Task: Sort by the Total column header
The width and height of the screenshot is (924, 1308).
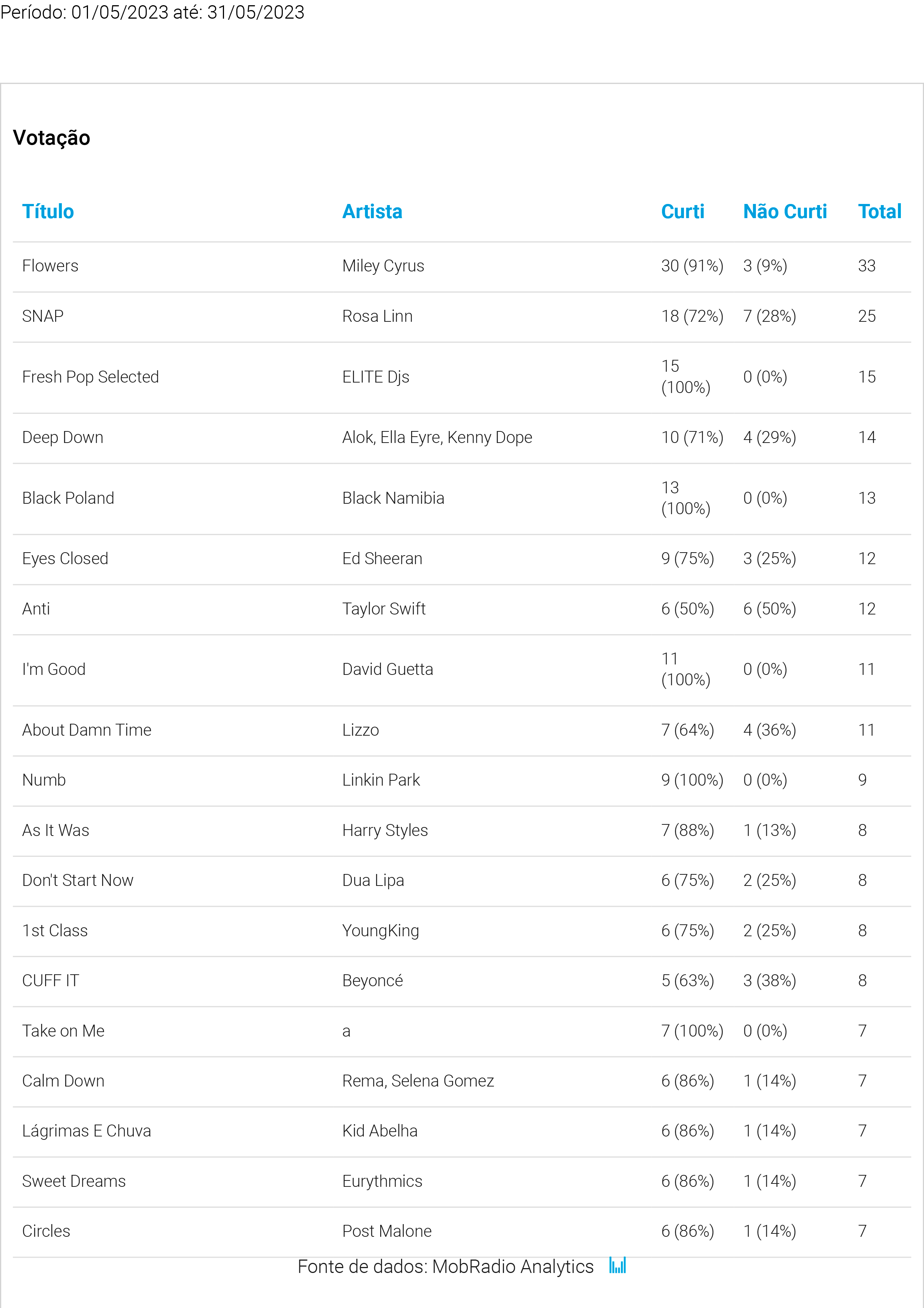Action: [x=879, y=212]
